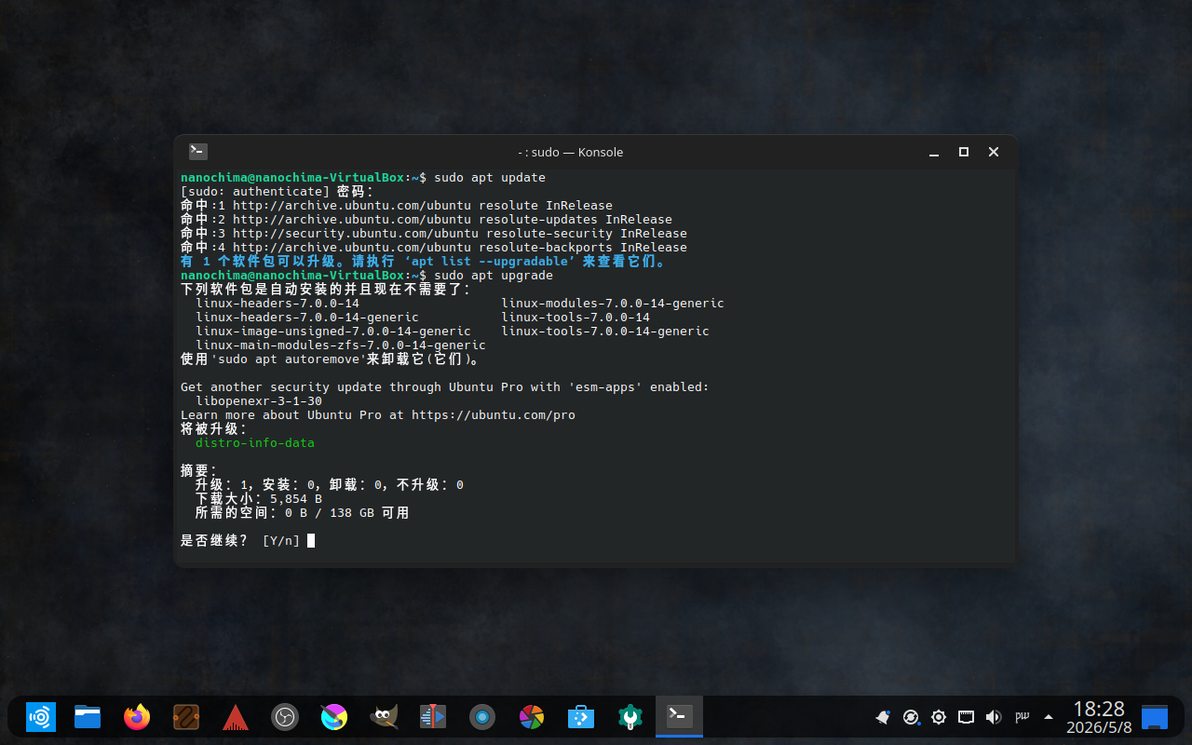Click the '[sudo: authenticate] 密码:' line

[x=277, y=192]
